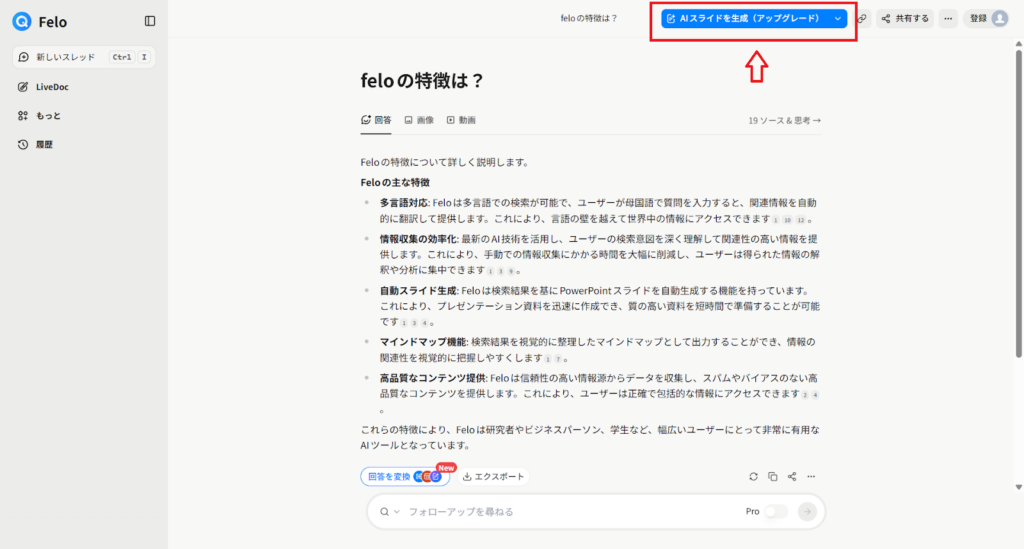Switch to the 回答 tab
The width and height of the screenshot is (1024, 549).
376,120
